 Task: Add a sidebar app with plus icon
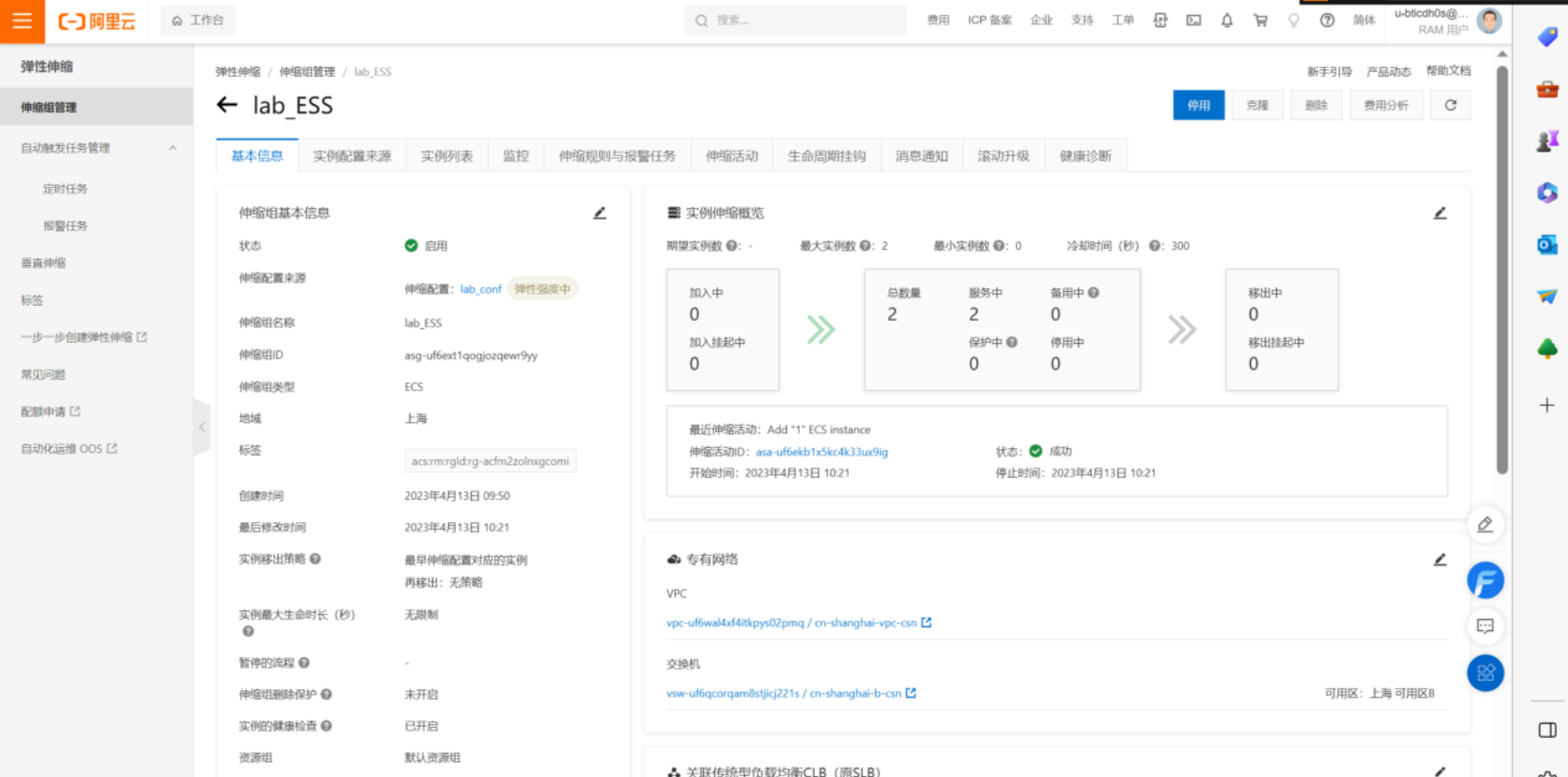(1548, 405)
